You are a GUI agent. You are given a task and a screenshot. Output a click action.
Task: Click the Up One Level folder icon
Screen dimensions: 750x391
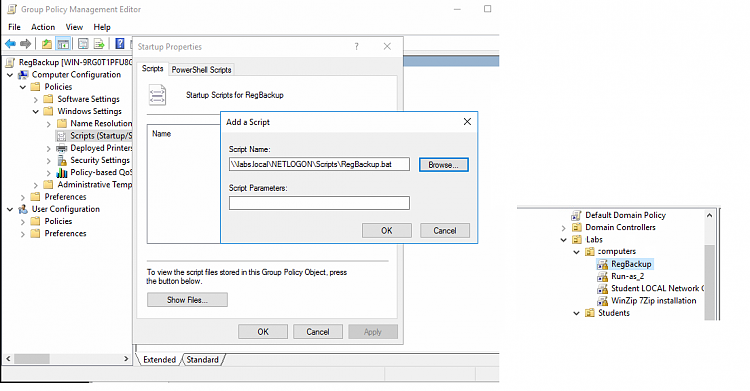click(46, 44)
